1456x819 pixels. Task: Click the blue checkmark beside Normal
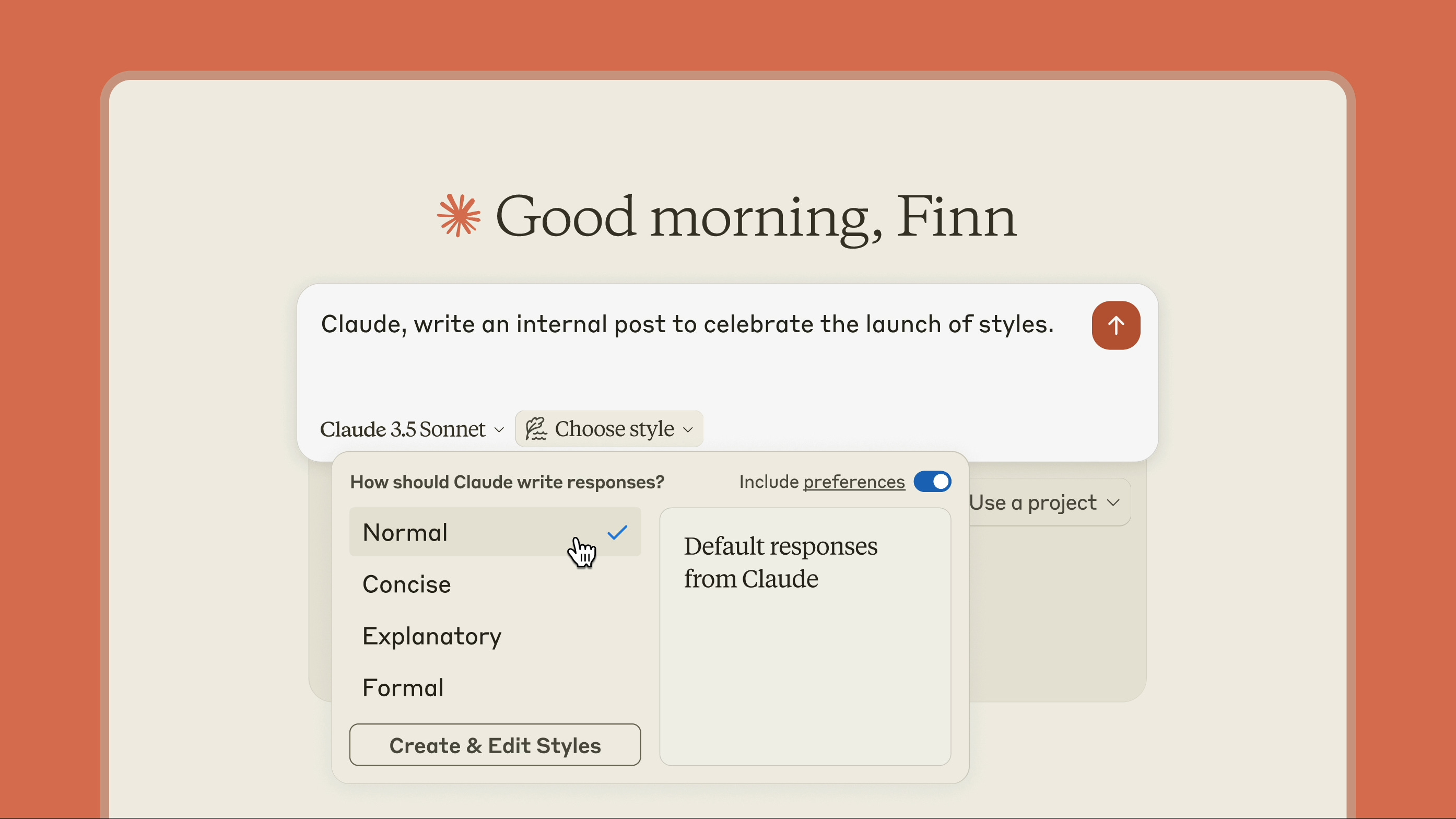[617, 532]
